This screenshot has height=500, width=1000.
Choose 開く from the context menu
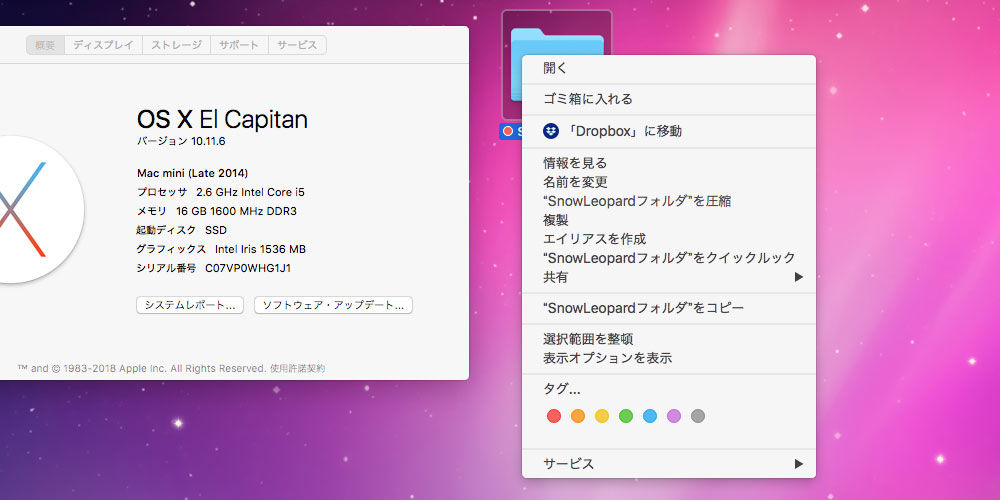point(668,68)
